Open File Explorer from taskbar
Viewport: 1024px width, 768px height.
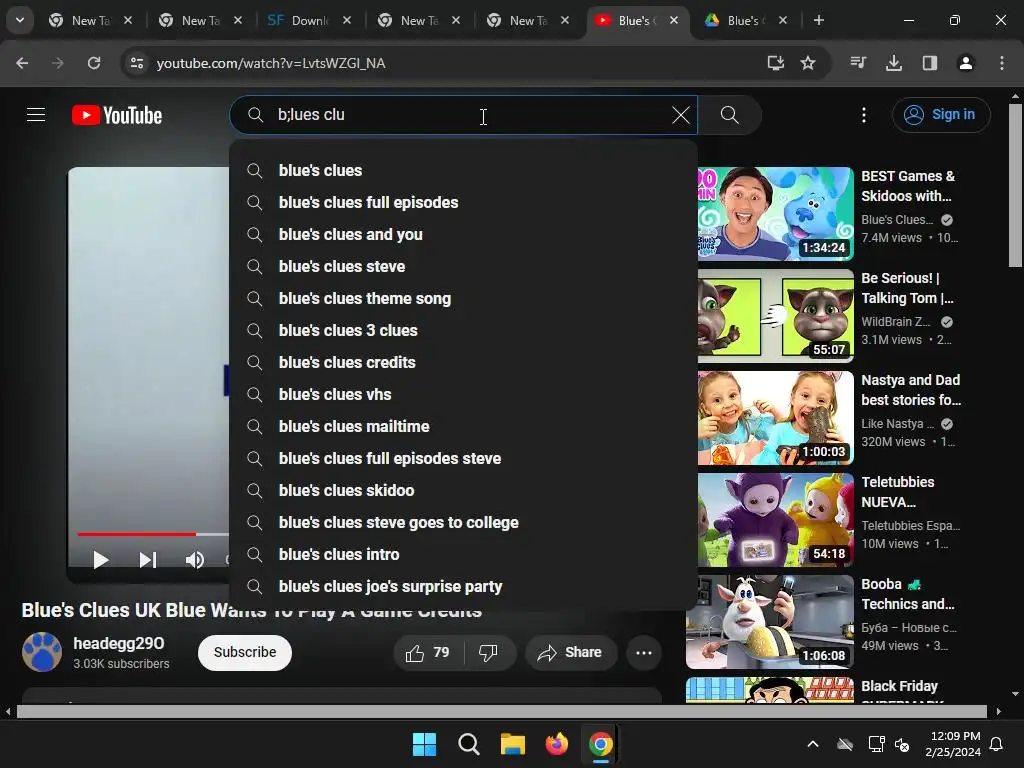[513, 744]
